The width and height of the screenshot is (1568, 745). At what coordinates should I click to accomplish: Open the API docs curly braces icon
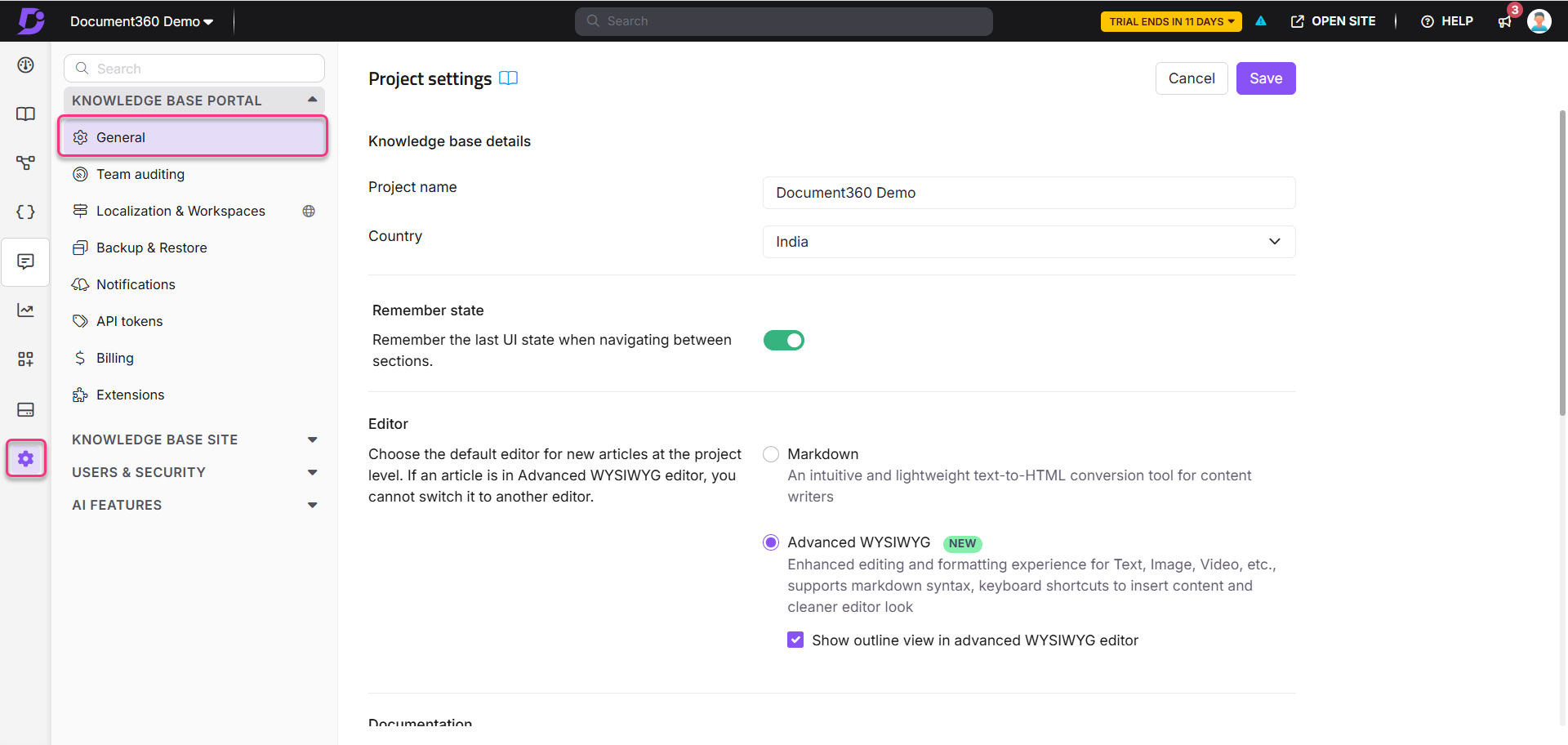point(26,212)
